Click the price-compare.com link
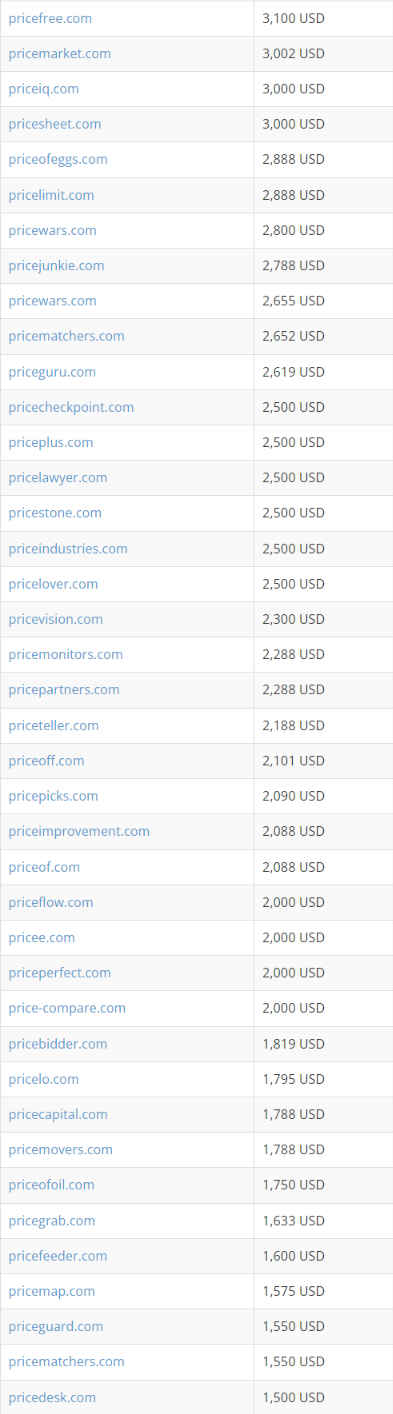The height and width of the screenshot is (1414, 393). pos(67,1008)
